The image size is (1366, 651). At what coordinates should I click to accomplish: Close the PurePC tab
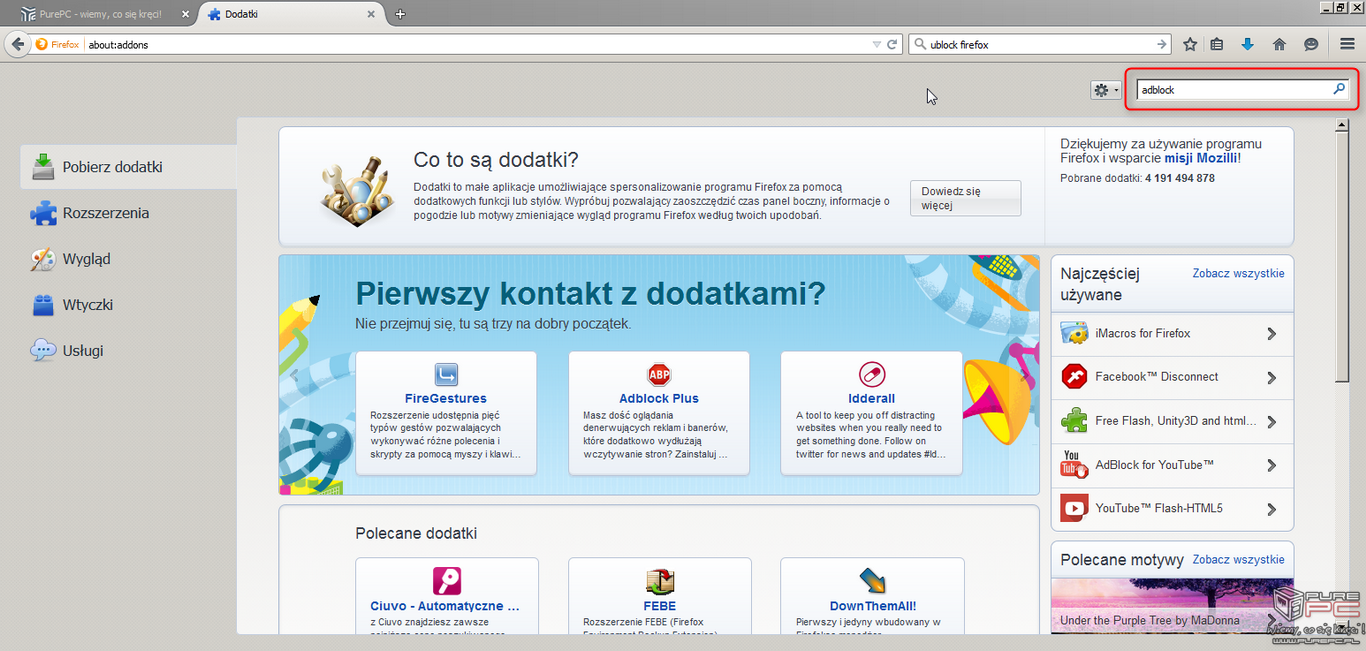tap(183, 15)
